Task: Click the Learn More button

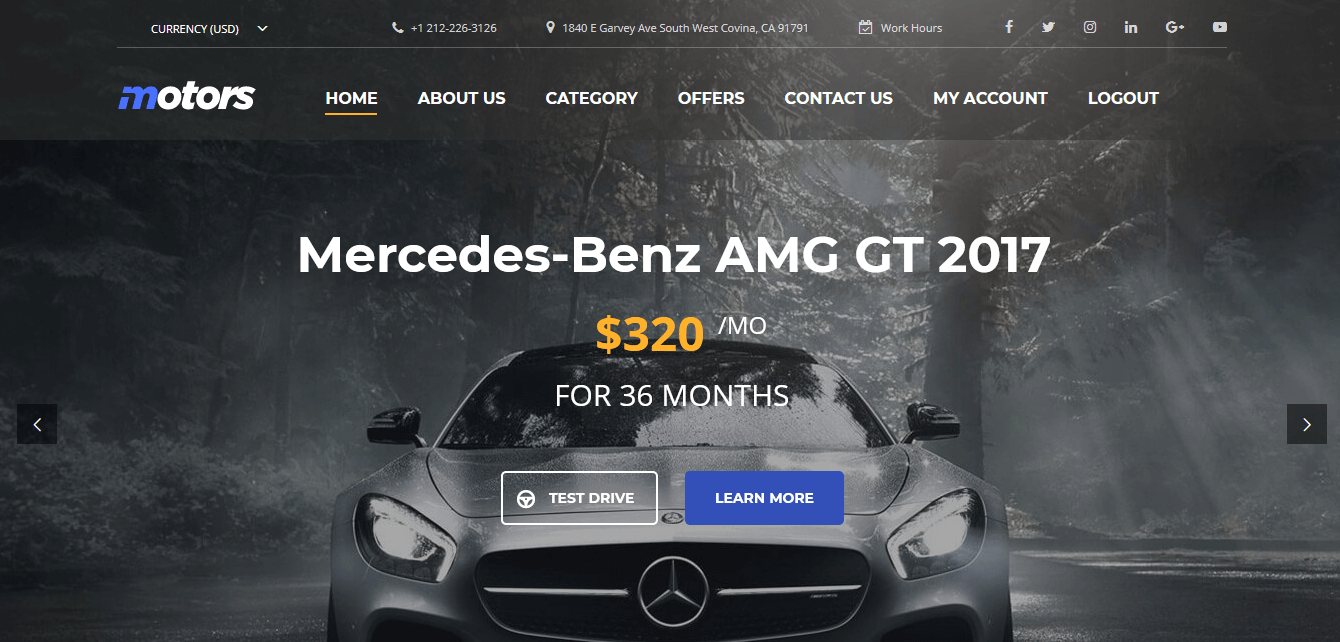Action: pyautogui.click(x=764, y=498)
